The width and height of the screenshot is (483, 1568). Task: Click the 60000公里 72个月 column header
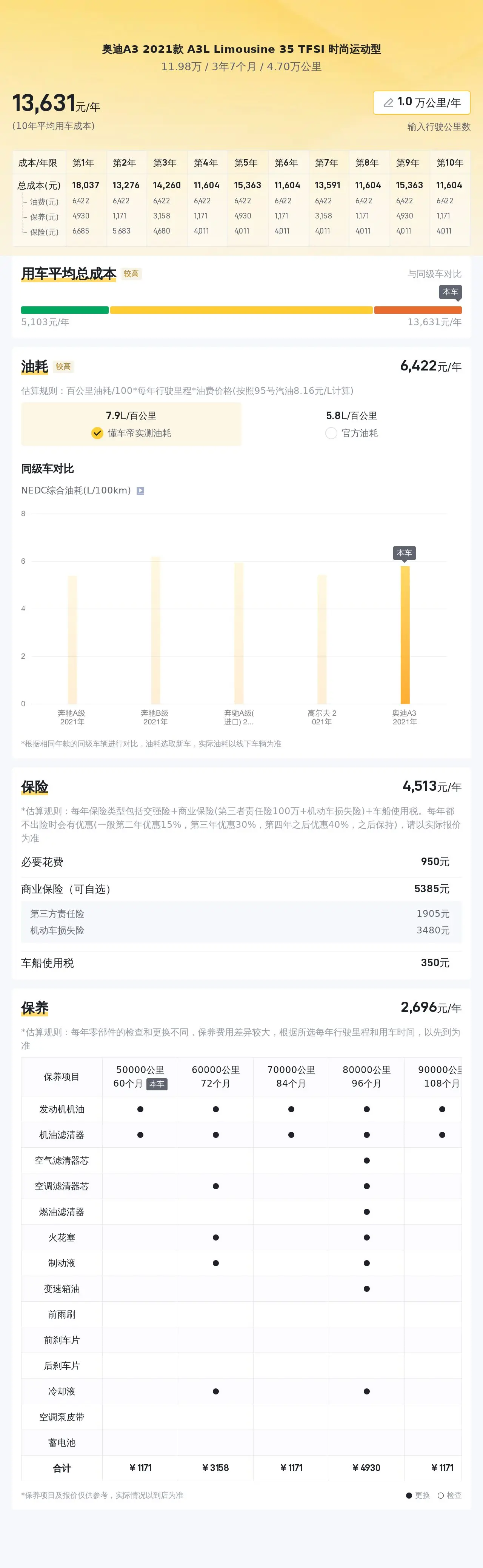(215, 1076)
